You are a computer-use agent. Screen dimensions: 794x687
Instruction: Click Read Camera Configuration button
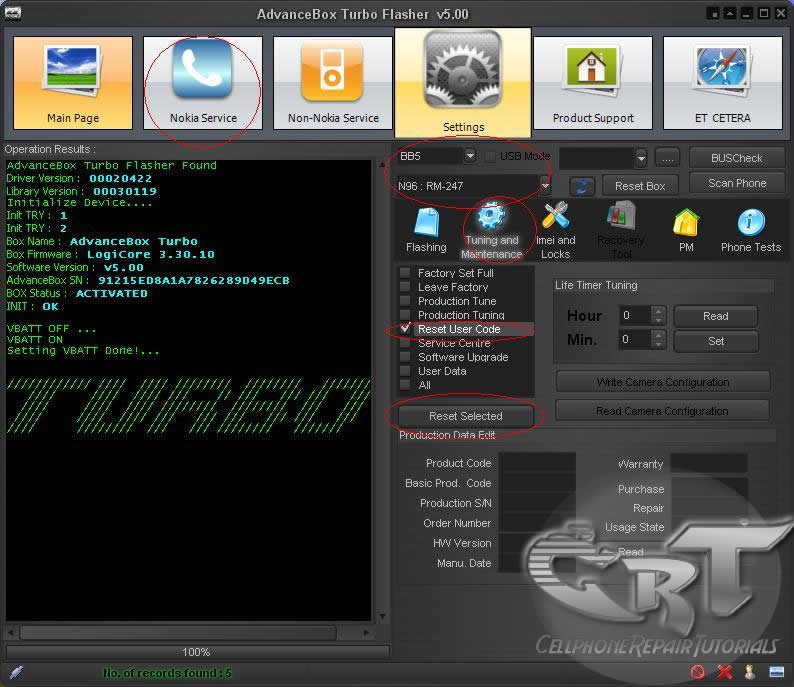(x=662, y=411)
